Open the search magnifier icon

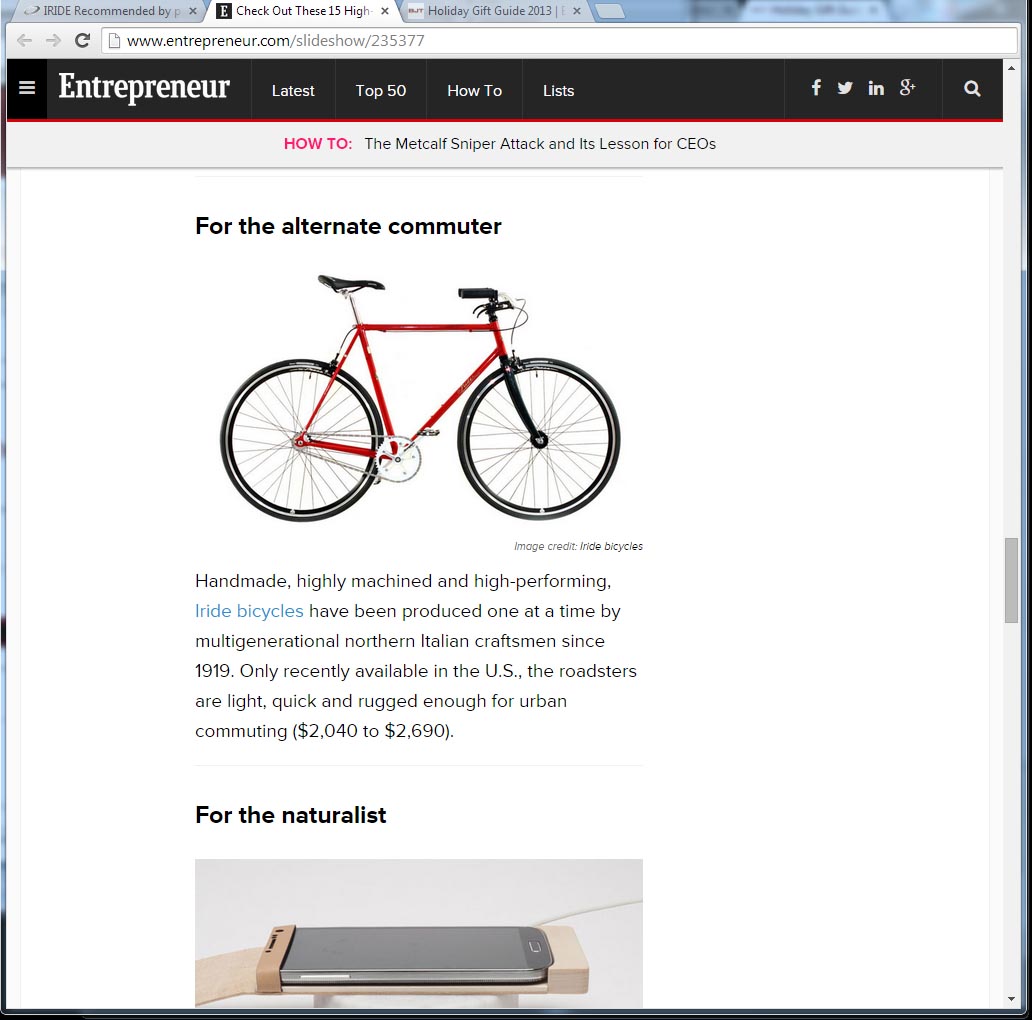(x=972, y=89)
